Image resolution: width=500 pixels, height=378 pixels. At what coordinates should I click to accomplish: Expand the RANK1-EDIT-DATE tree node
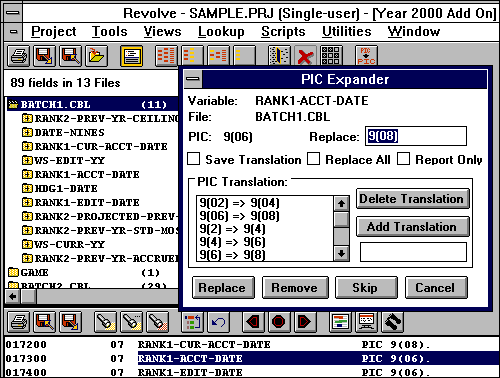pyautogui.click(x=27, y=202)
